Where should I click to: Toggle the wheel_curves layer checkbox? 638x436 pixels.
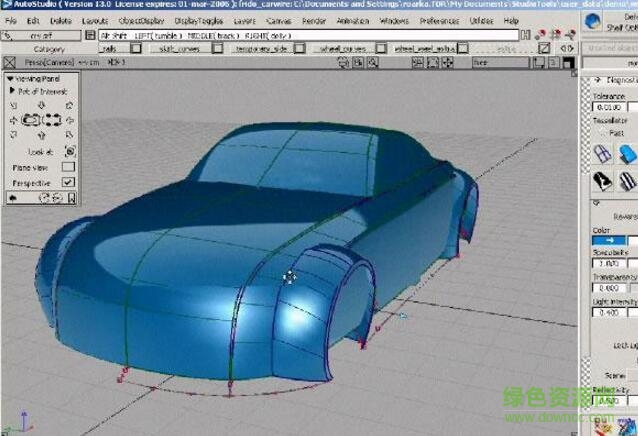click(381, 48)
